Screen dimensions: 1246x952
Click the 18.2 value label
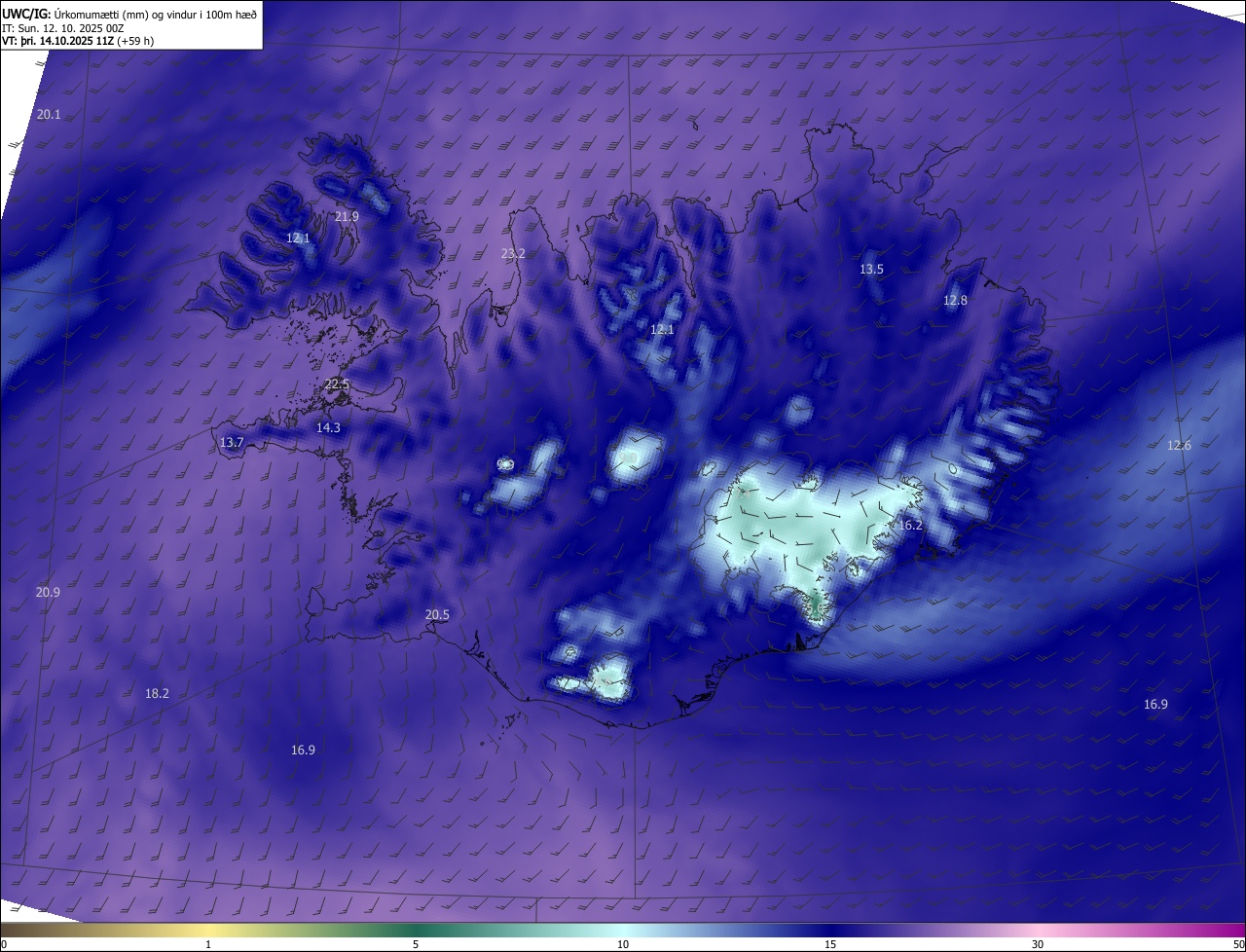click(157, 694)
